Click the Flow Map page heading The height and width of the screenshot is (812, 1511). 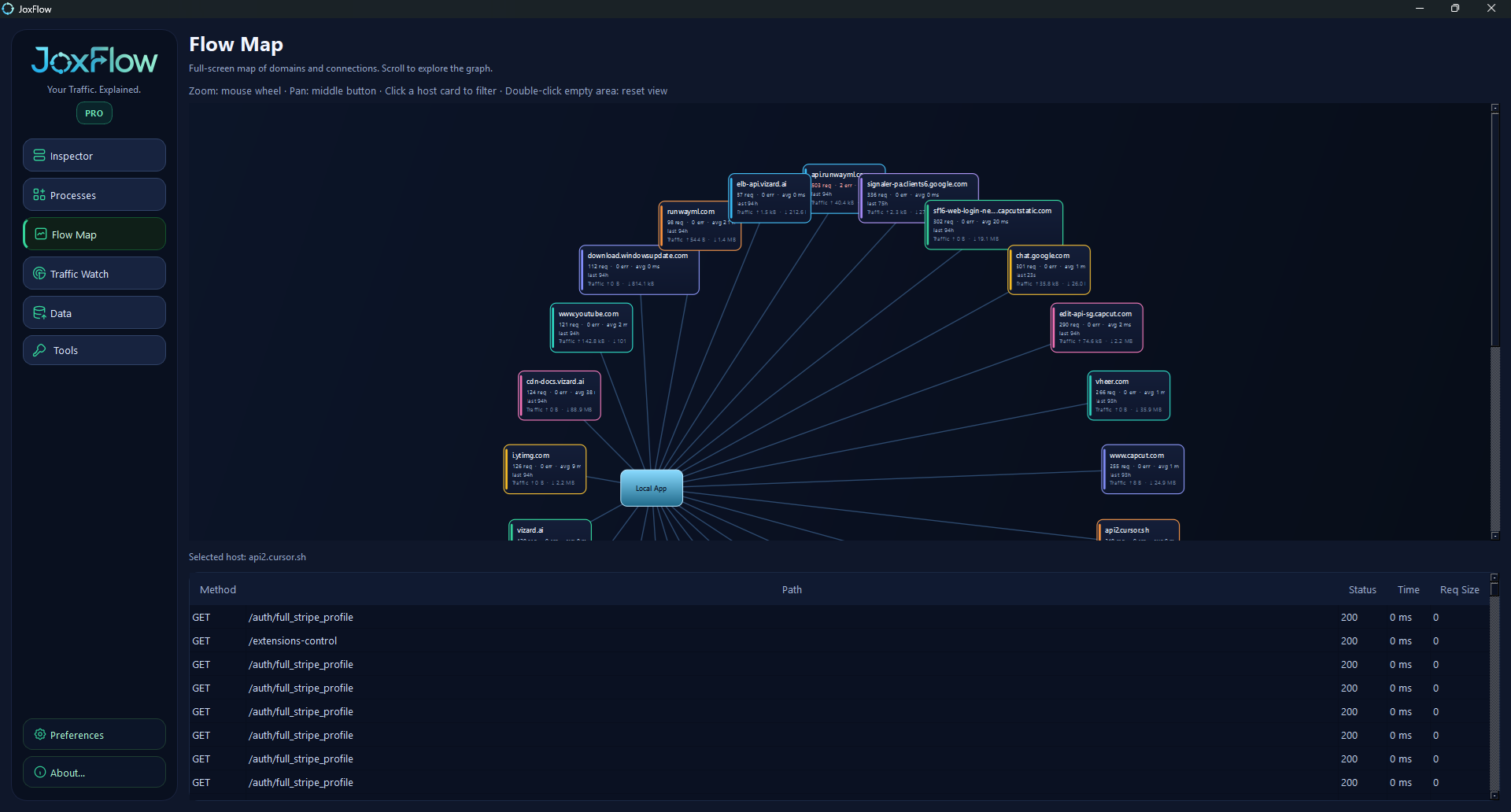tap(236, 45)
